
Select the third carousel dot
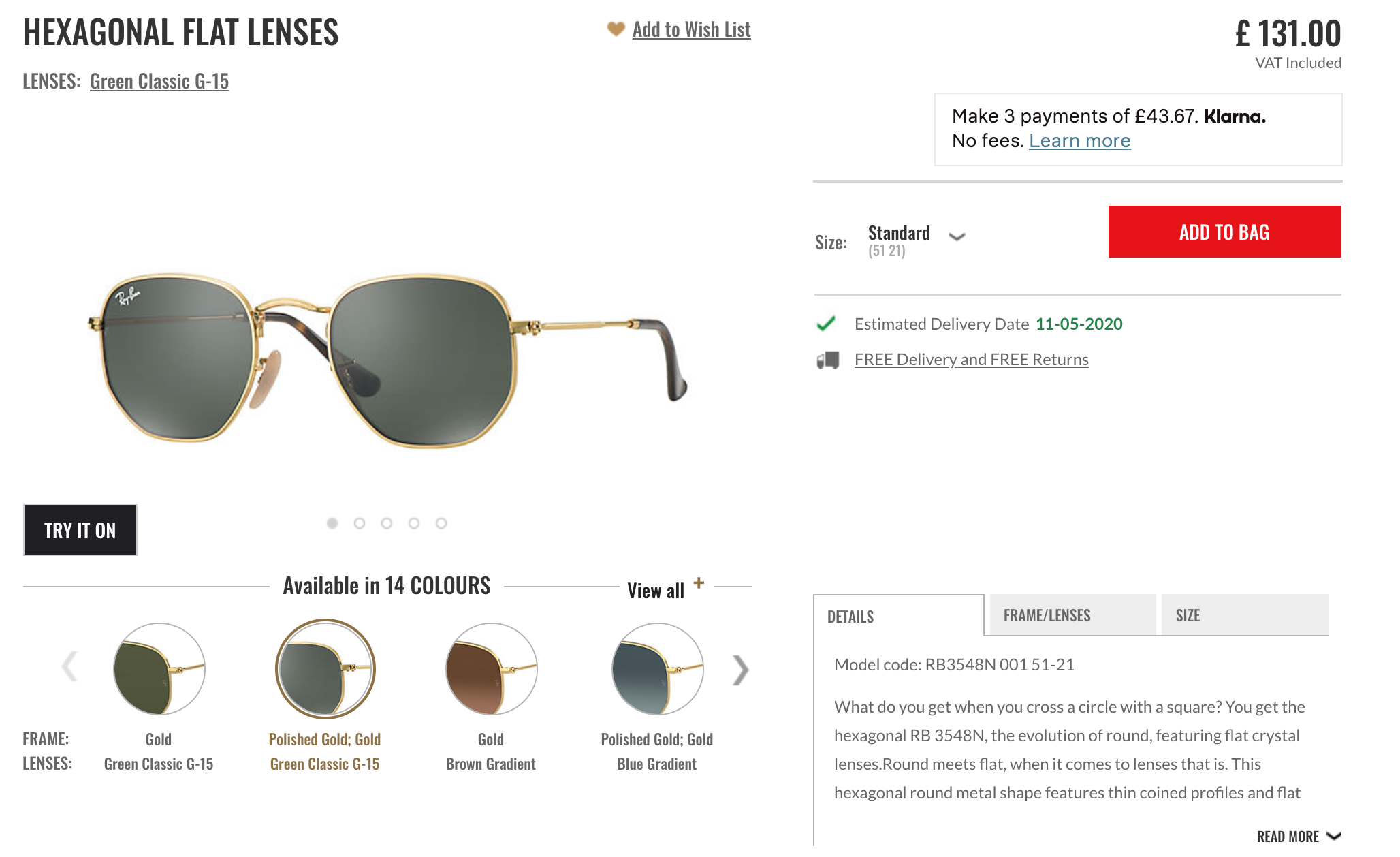pyautogui.click(x=387, y=523)
